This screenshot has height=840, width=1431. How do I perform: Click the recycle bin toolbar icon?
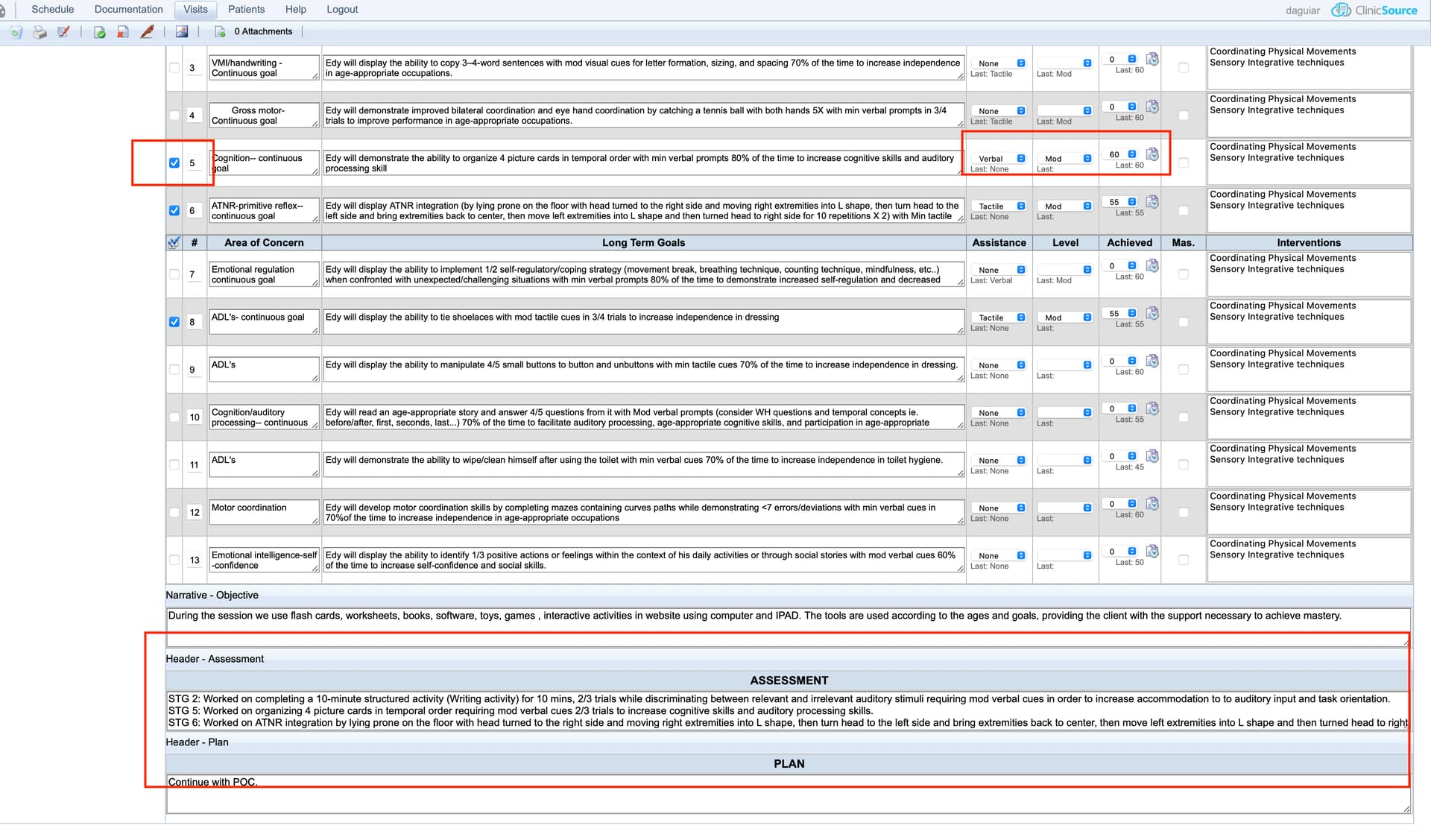[16, 32]
